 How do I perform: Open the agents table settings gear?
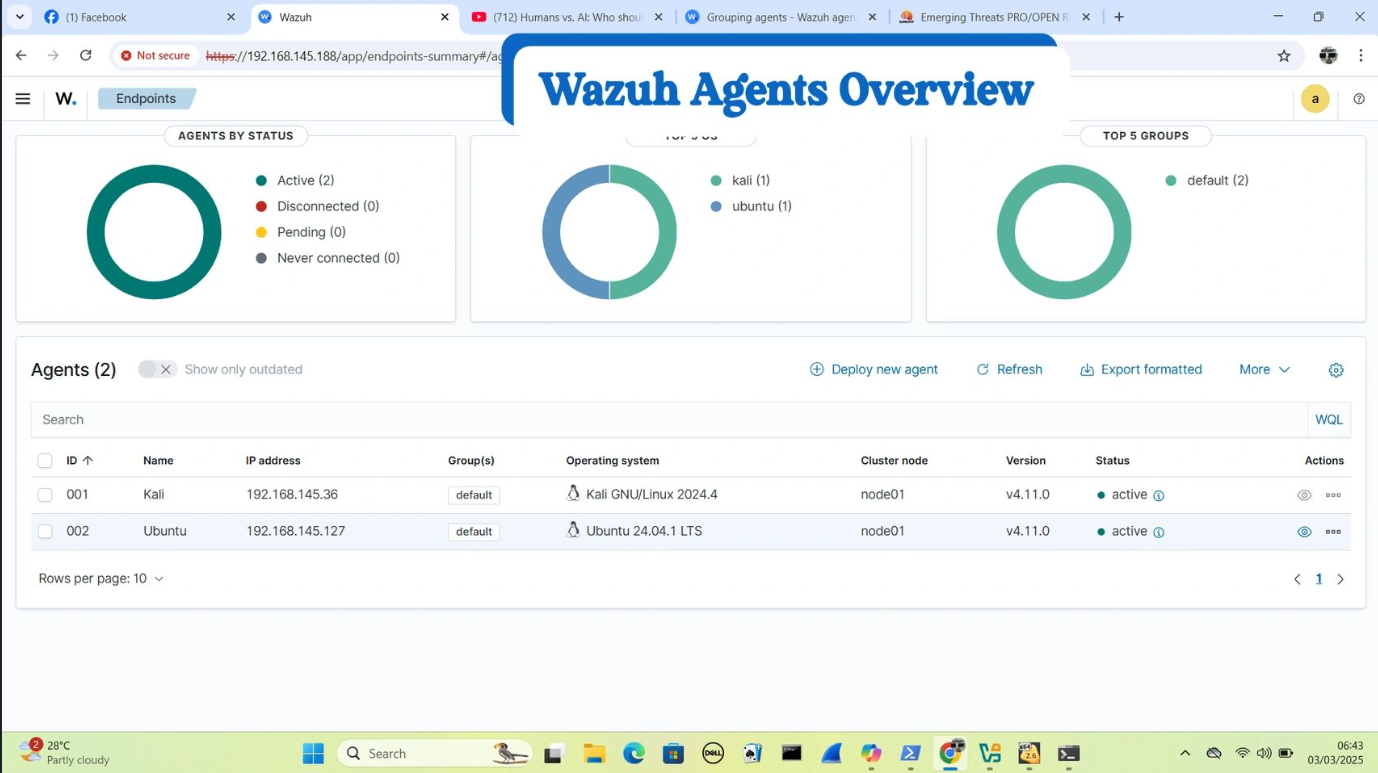click(x=1336, y=370)
